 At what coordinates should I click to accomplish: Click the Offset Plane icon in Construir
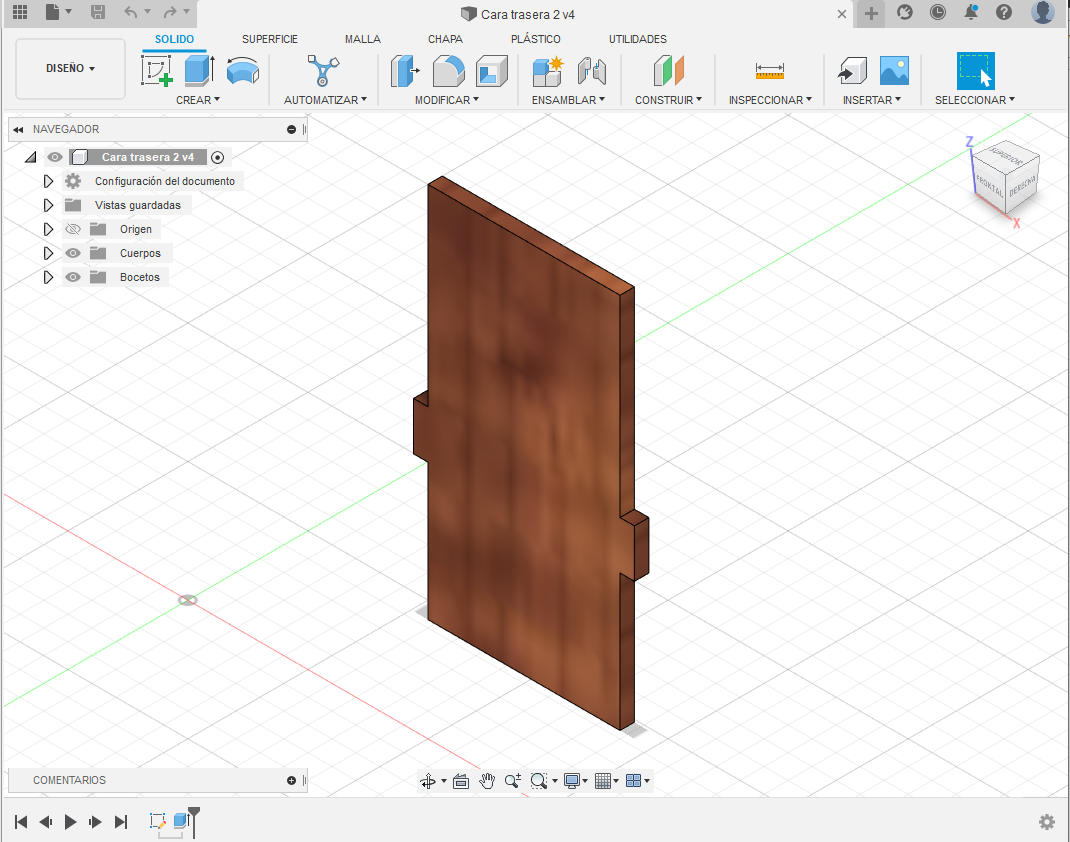tap(668, 71)
